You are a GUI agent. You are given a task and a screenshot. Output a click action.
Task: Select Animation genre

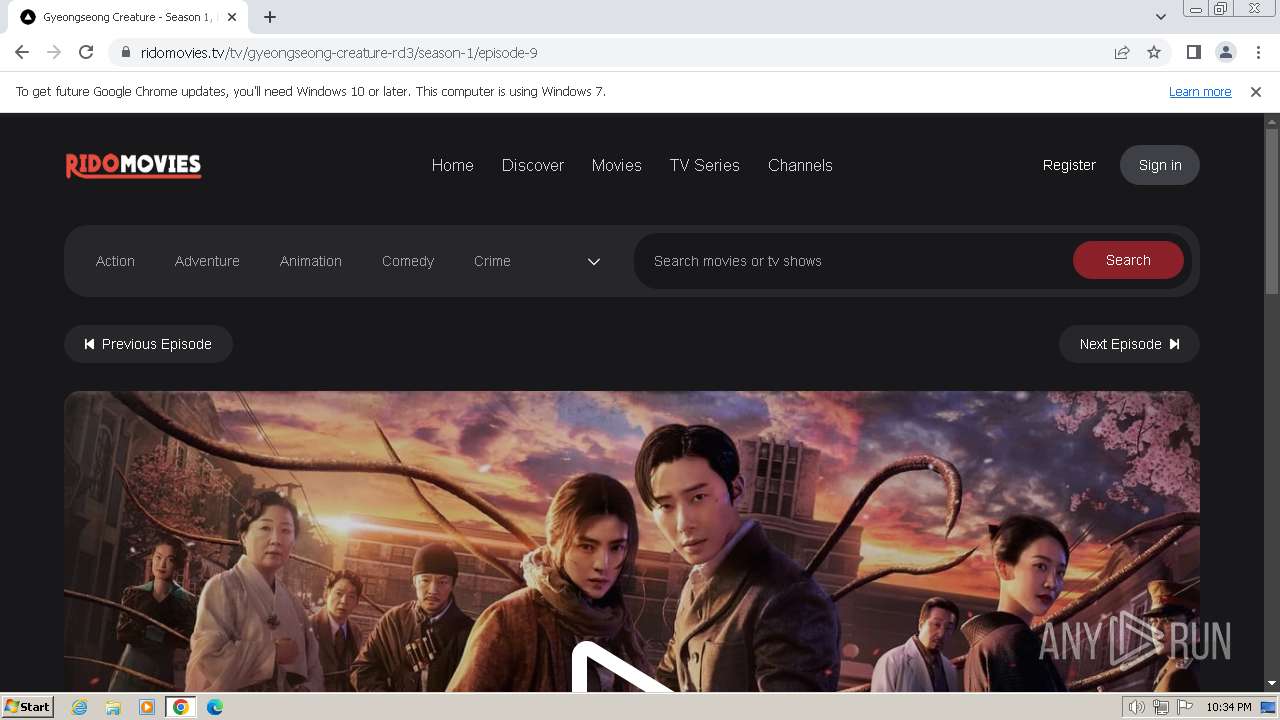pyautogui.click(x=311, y=261)
